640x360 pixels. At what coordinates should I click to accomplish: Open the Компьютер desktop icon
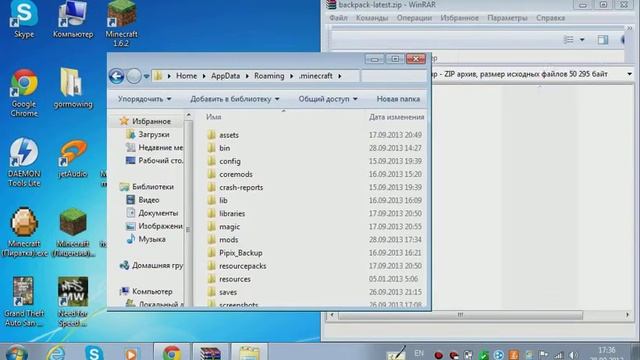point(73,19)
